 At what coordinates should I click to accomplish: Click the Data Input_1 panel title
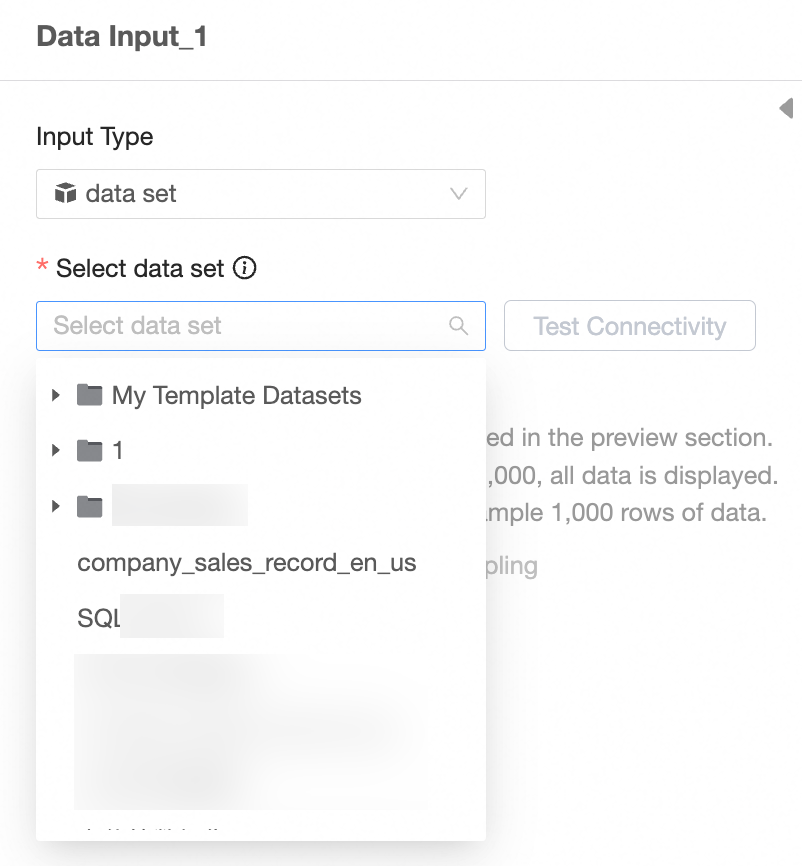(121, 38)
